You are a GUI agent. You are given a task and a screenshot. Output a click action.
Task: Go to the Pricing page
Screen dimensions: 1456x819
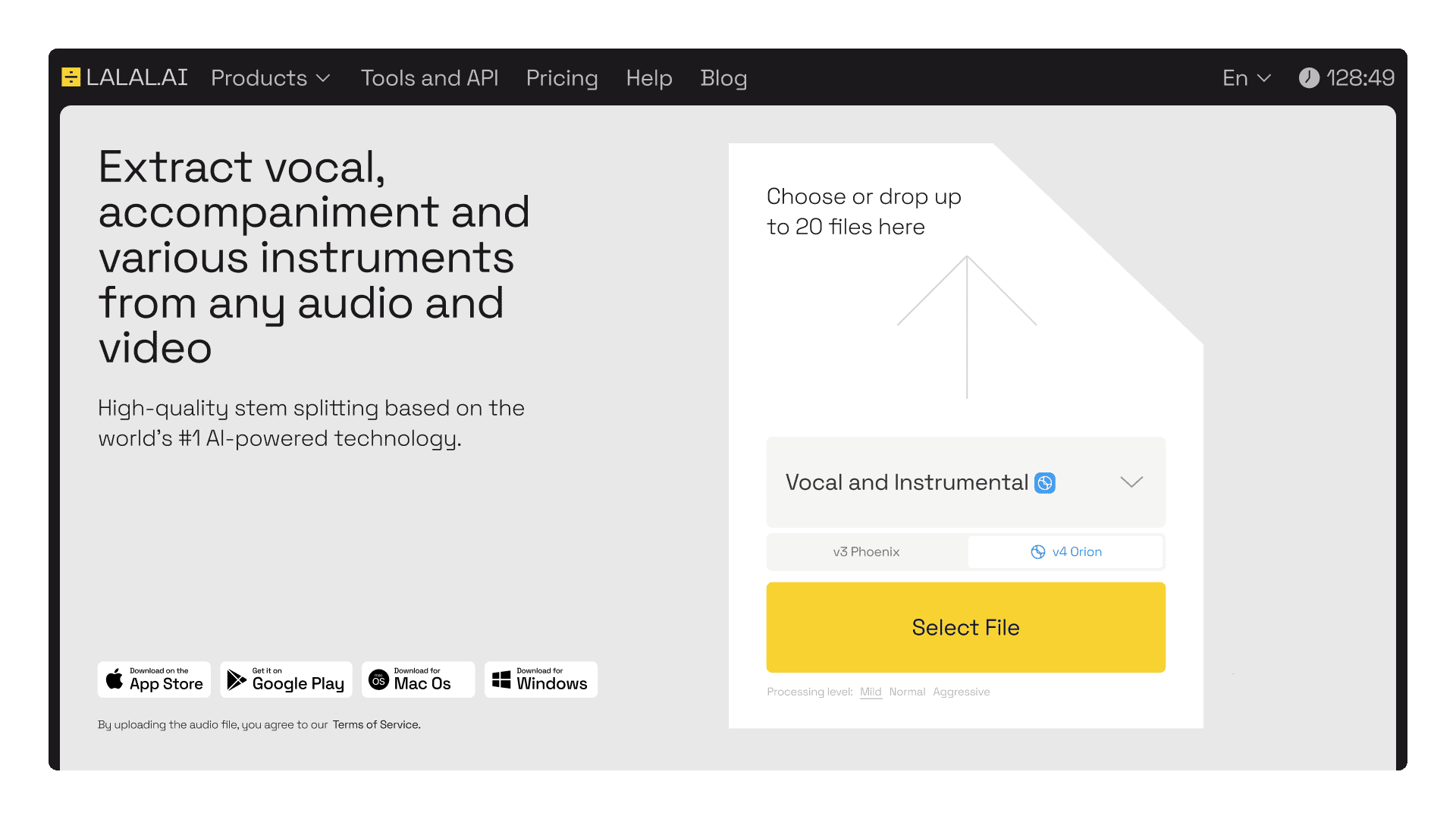pyautogui.click(x=562, y=78)
